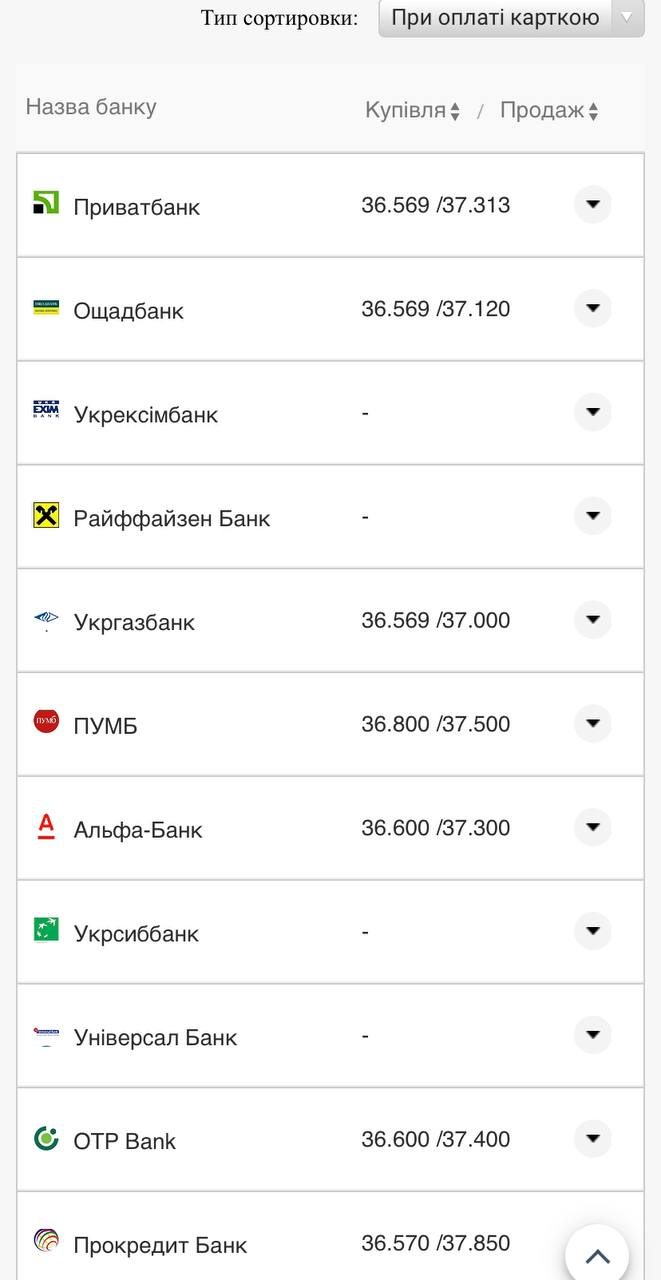661x1280 pixels.
Task: Click the OTP Bank green logo
Action: point(46,1138)
